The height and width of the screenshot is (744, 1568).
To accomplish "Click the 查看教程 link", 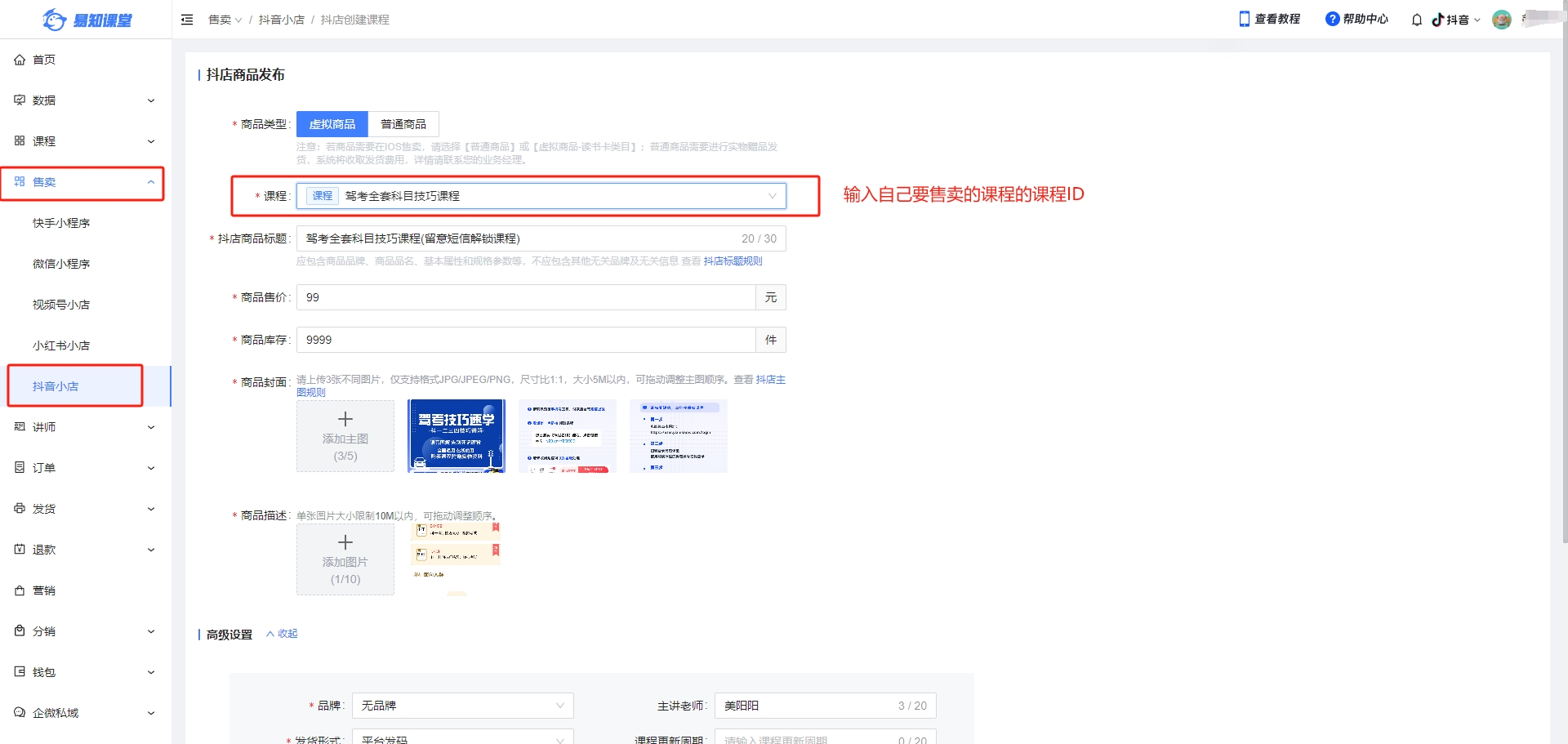I will pyautogui.click(x=1277, y=19).
